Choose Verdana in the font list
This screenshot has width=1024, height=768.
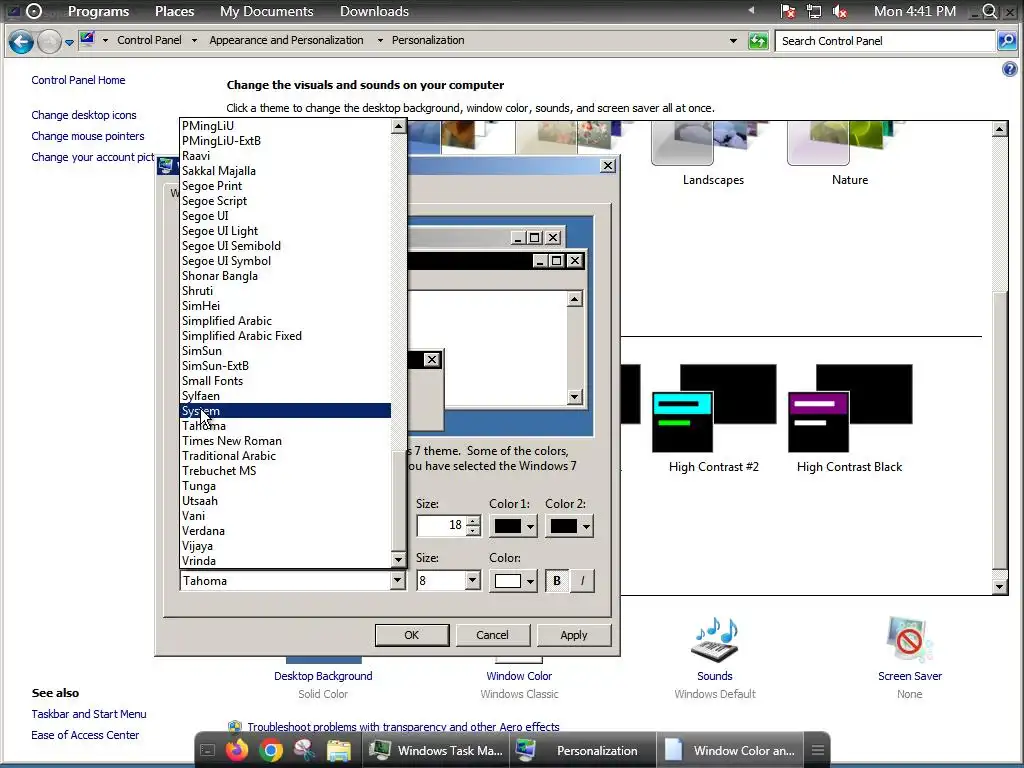[285, 531]
